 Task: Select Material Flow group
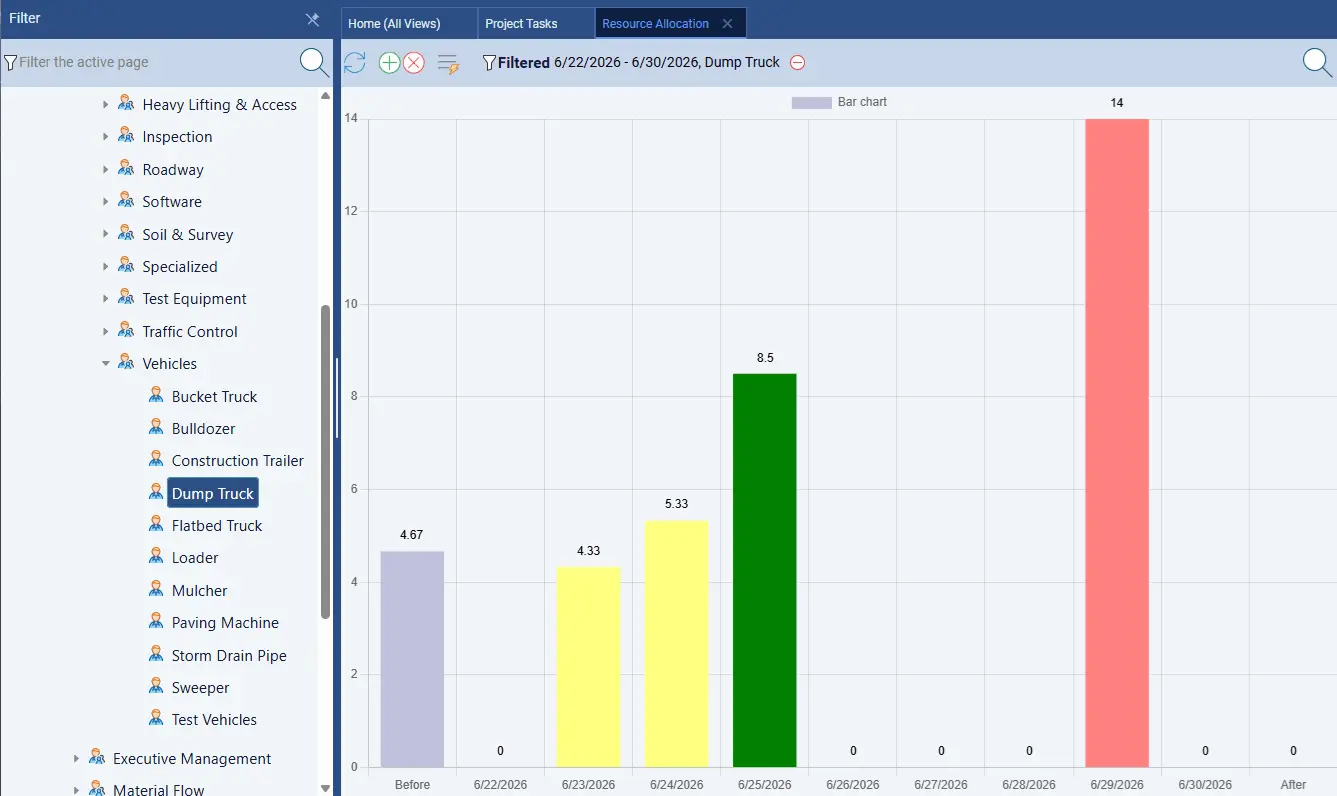[x=158, y=789]
